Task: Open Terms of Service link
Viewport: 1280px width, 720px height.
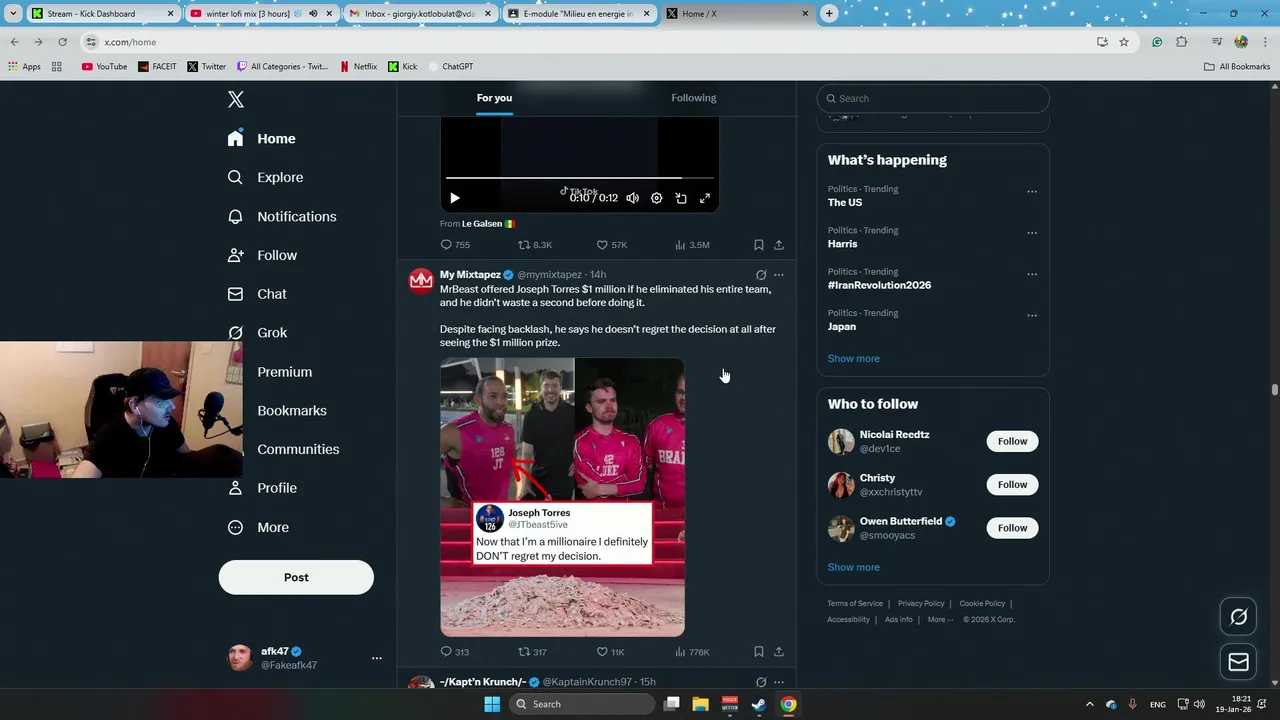Action: tap(855, 604)
